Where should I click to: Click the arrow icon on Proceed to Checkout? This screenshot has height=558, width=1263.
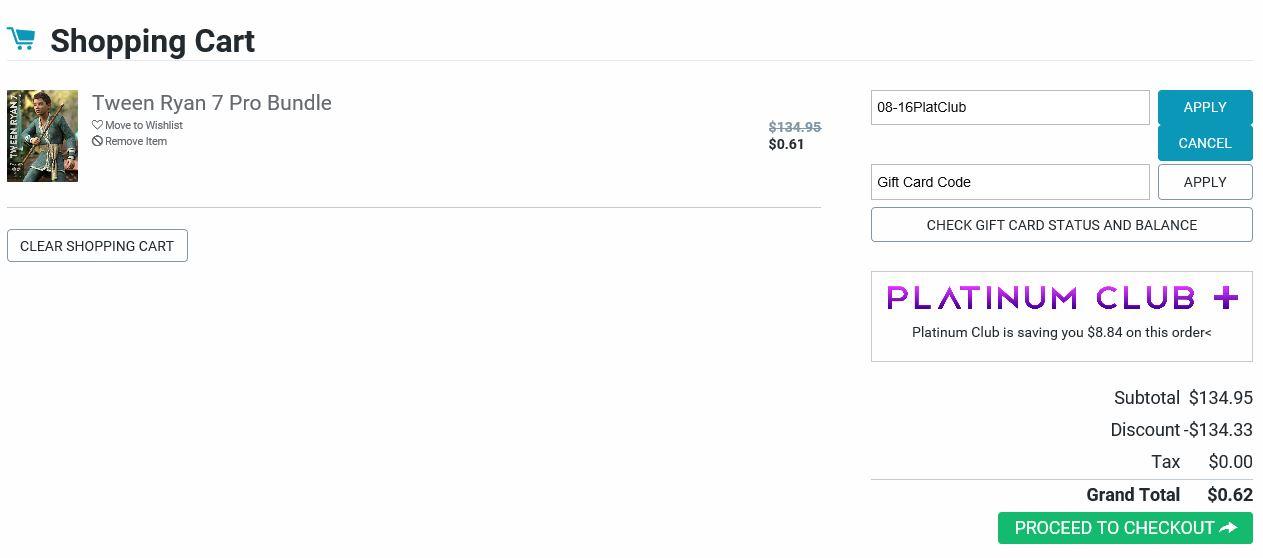click(1229, 527)
